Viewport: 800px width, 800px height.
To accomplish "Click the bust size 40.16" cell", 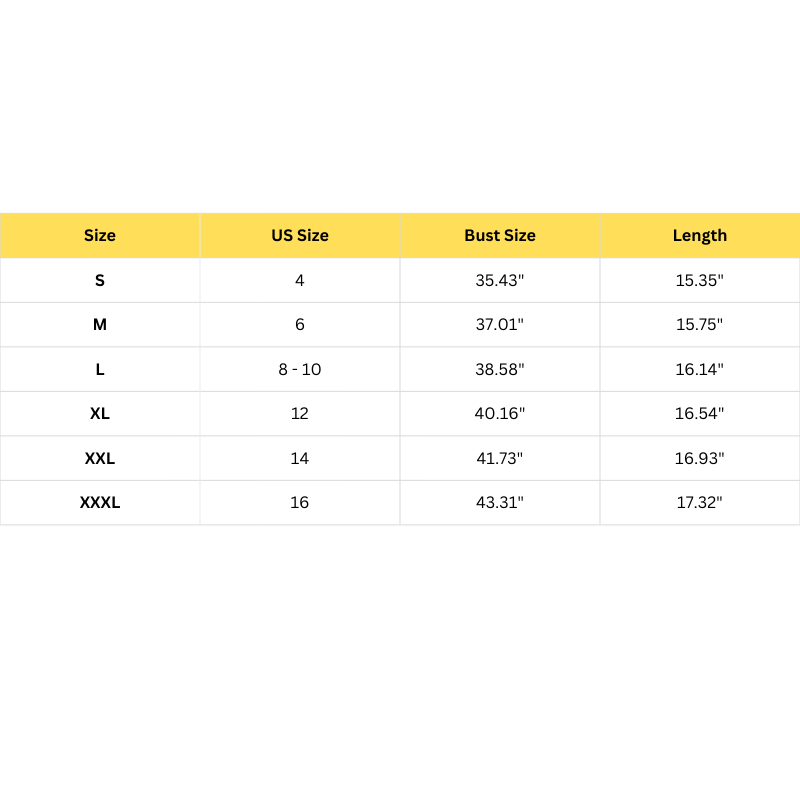I will [500, 414].
